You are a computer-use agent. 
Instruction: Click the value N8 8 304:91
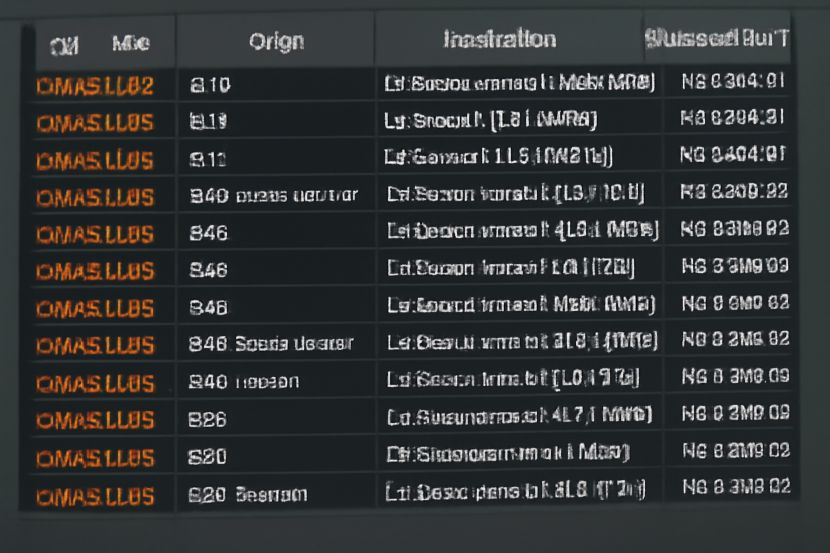pyautogui.click(x=732, y=82)
